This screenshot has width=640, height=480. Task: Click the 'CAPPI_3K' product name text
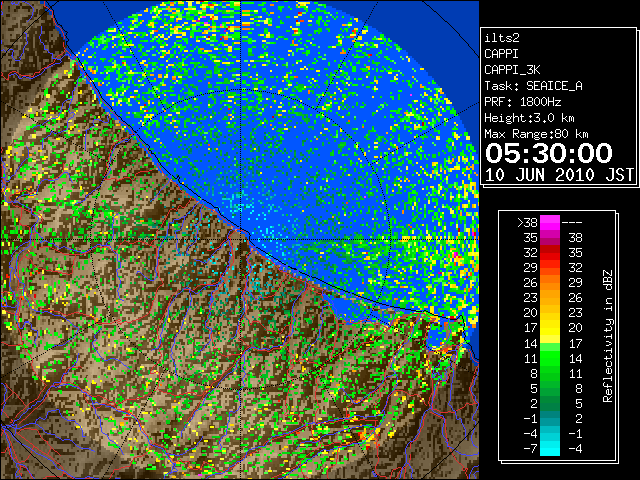pos(512,70)
